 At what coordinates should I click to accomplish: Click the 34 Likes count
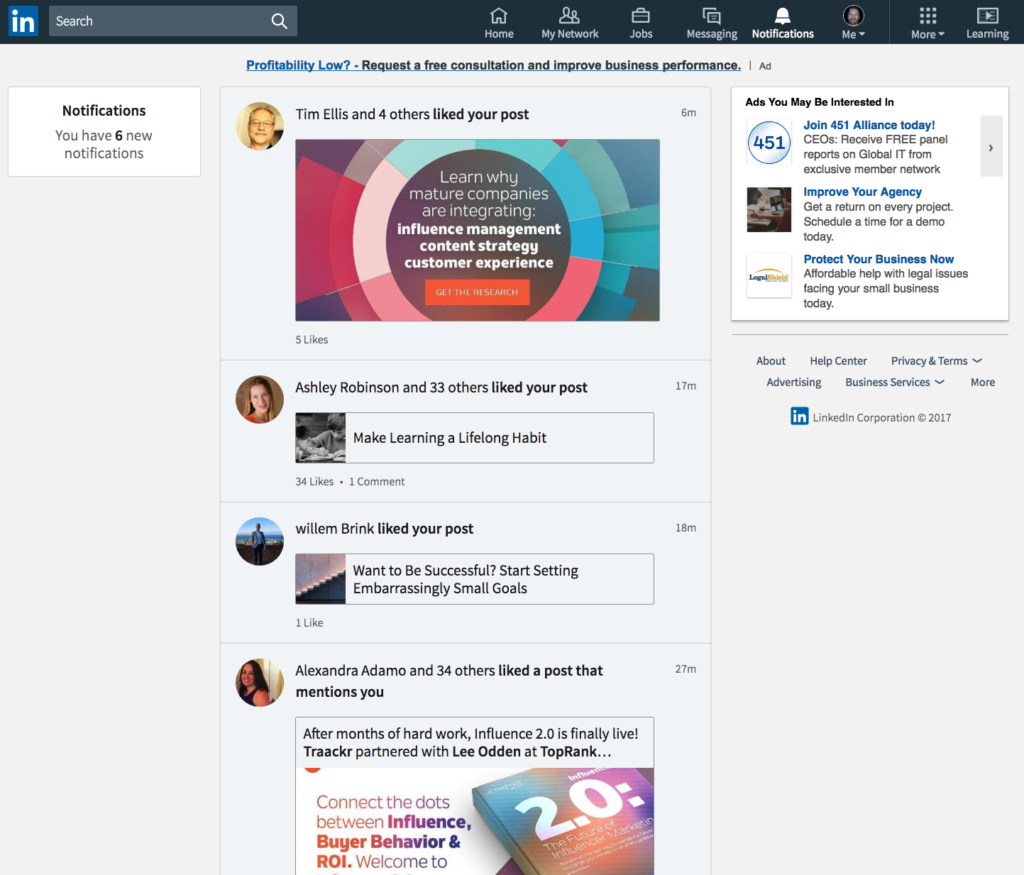click(314, 481)
